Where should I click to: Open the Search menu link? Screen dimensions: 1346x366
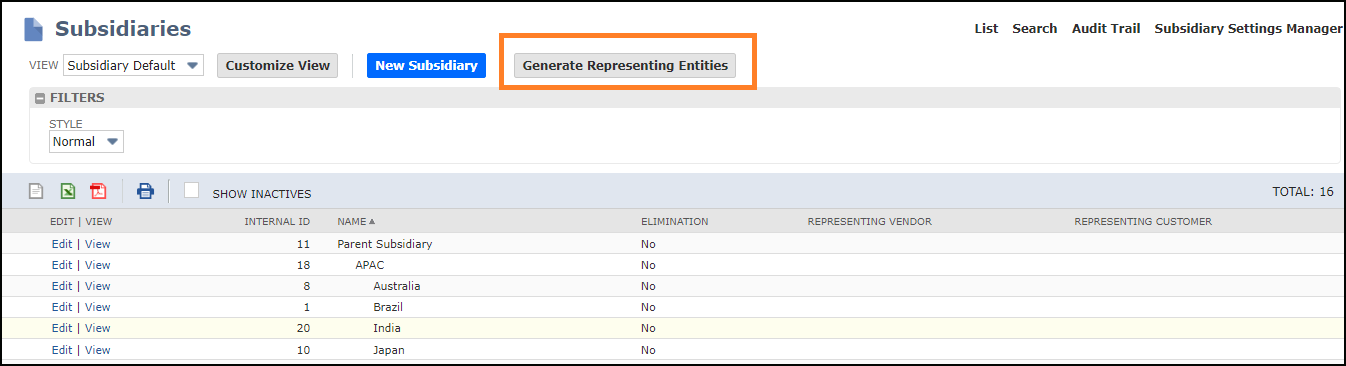click(x=1034, y=29)
